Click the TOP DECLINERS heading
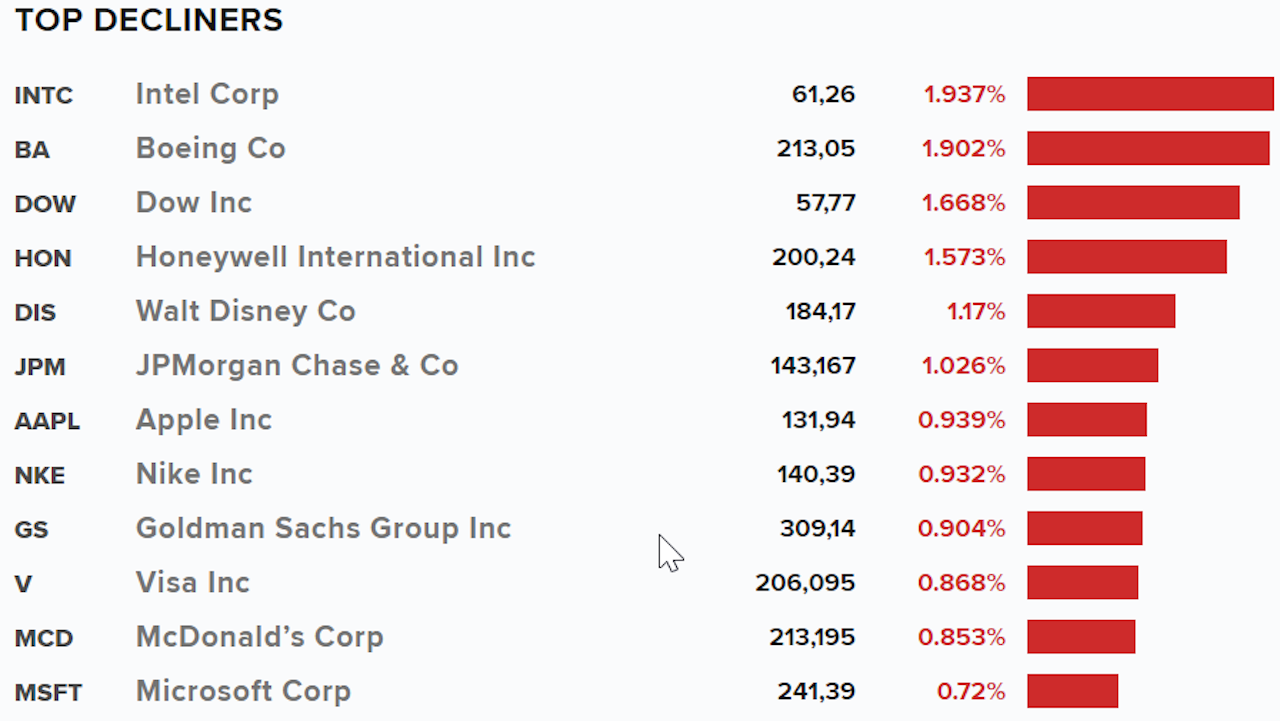The image size is (1280, 721). tap(149, 20)
